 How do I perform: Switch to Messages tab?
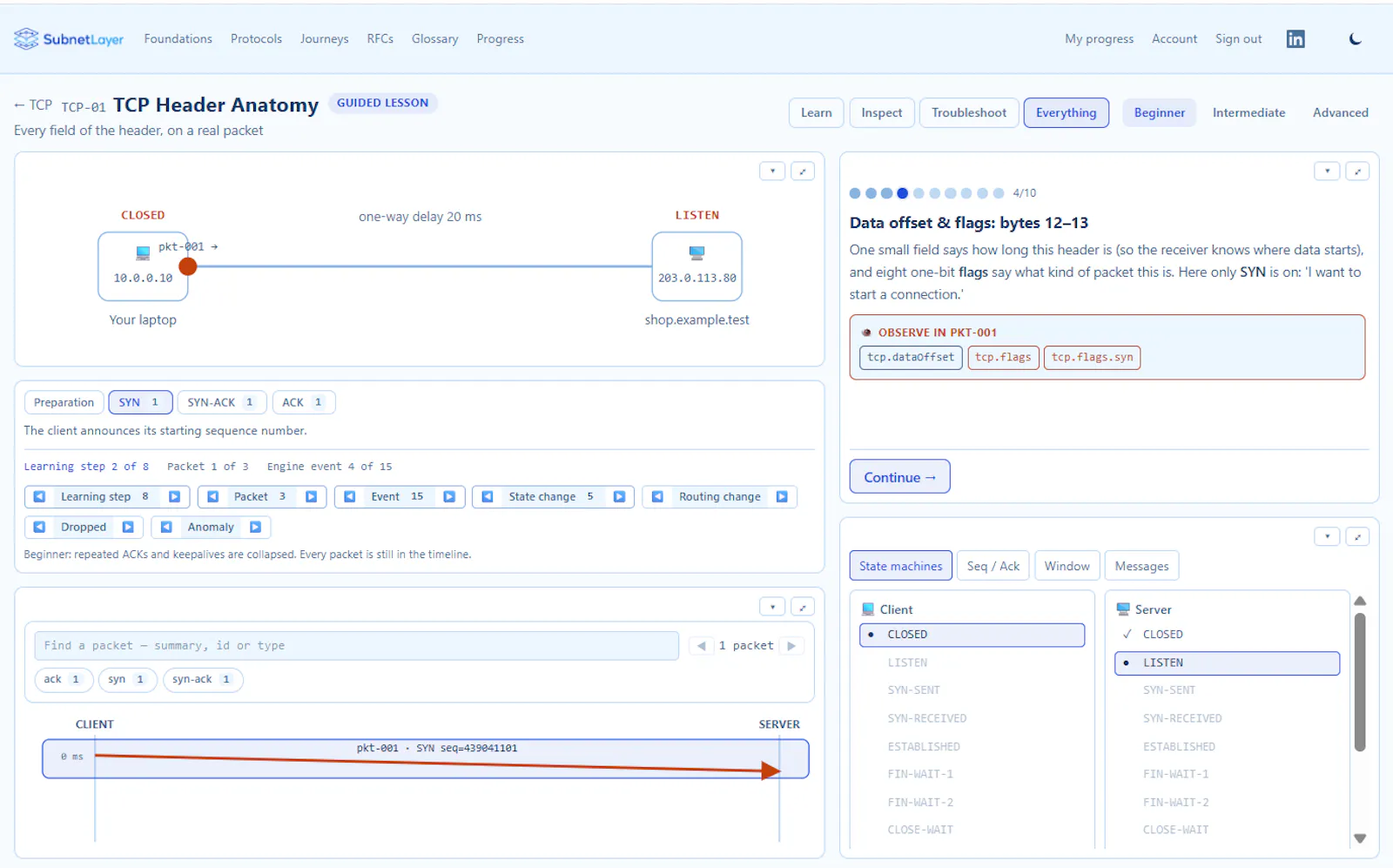click(x=1142, y=566)
